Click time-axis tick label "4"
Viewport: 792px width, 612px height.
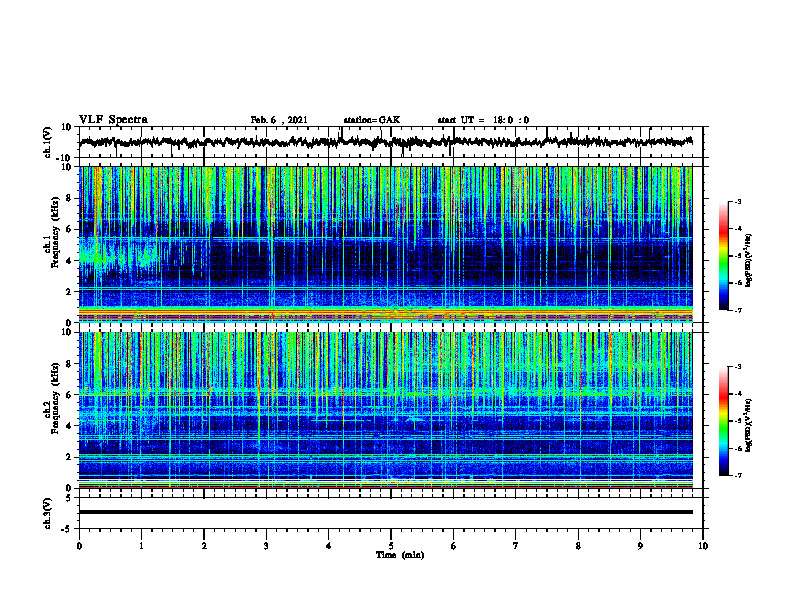(329, 546)
